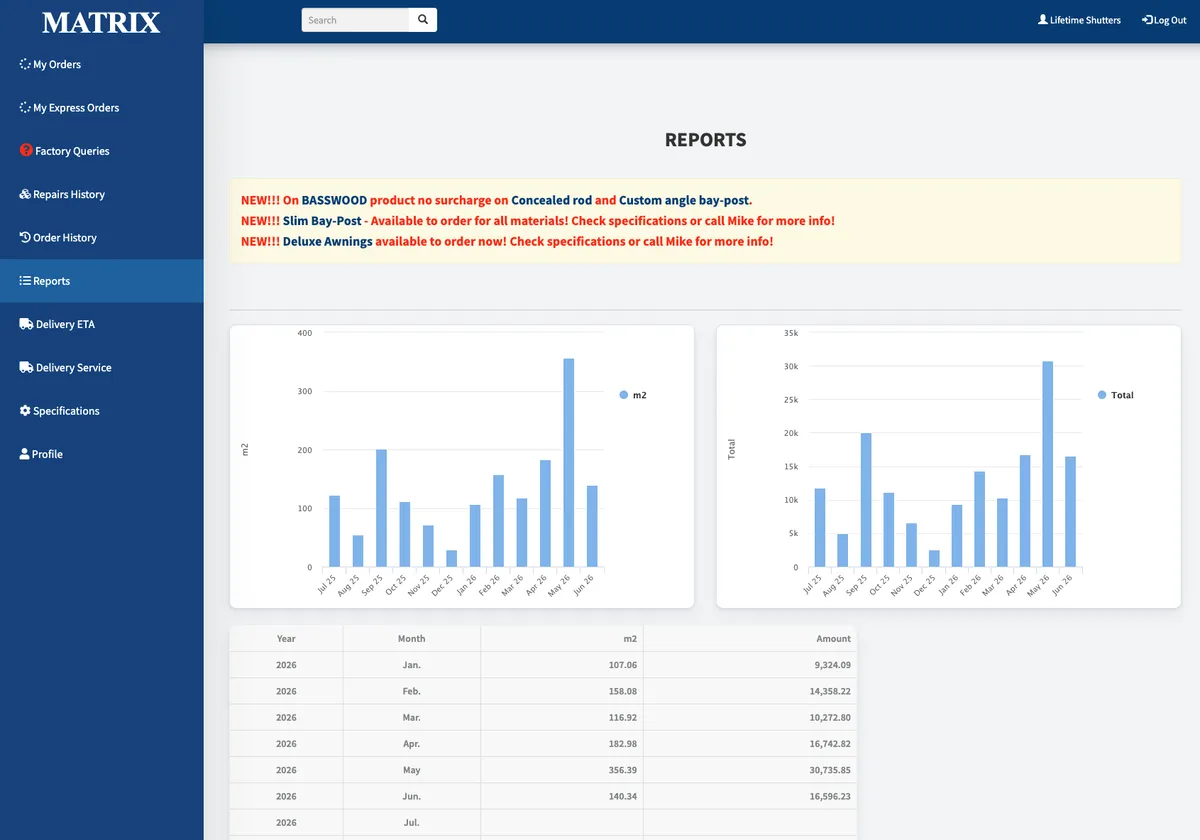The height and width of the screenshot is (840, 1200).
Task: Click the truck icon next to Delivery Service
Action: [26, 368]
